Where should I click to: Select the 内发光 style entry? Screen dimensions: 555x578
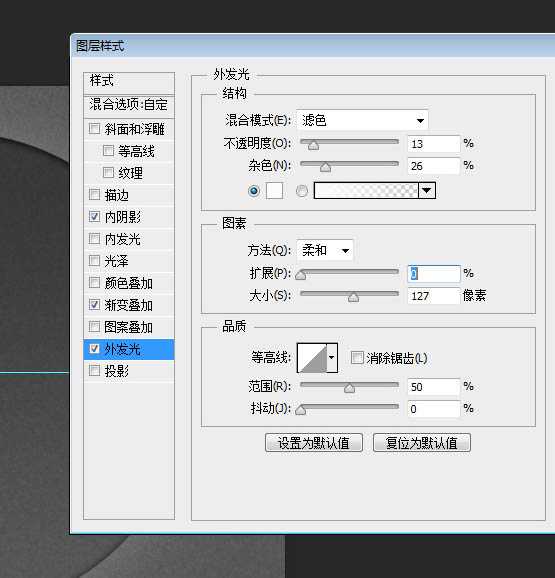(129, 239)
